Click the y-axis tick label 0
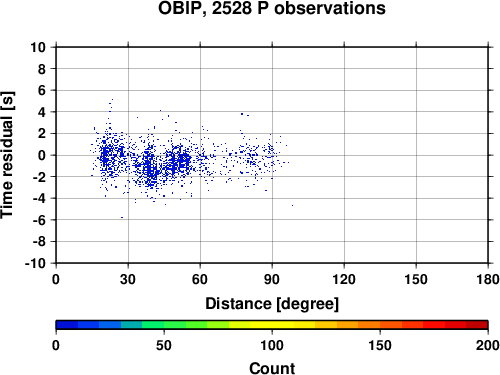 [42, 155]
